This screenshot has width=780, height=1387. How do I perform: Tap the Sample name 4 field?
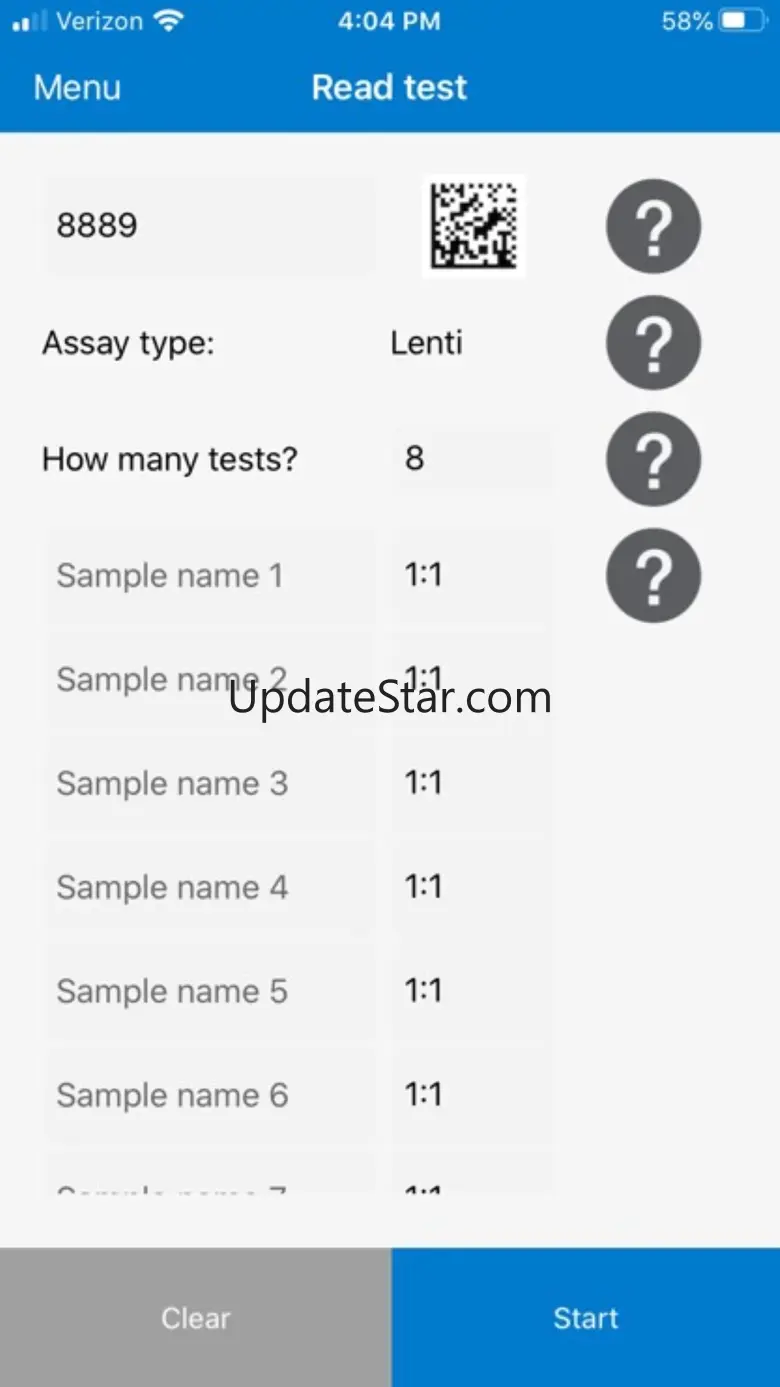pyautogui.click(x=210, y=887)
